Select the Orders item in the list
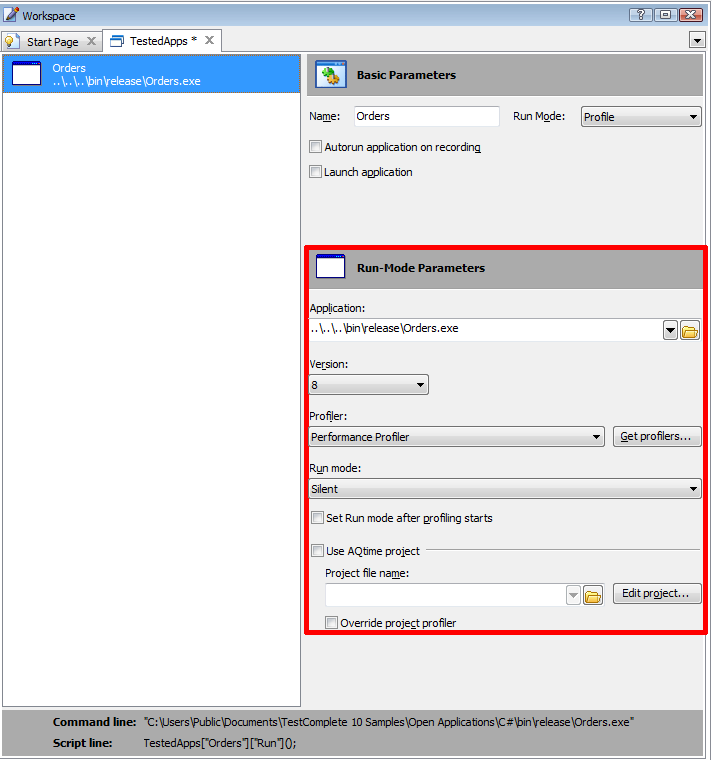Screen dimensions: 712x760 click(151, 74)
